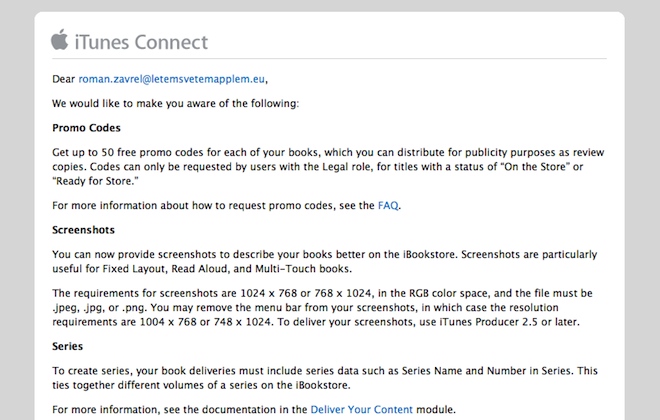Click the word Dear in the greeting
The height and width of the screenshot is (420, 660).
point(63,77)
